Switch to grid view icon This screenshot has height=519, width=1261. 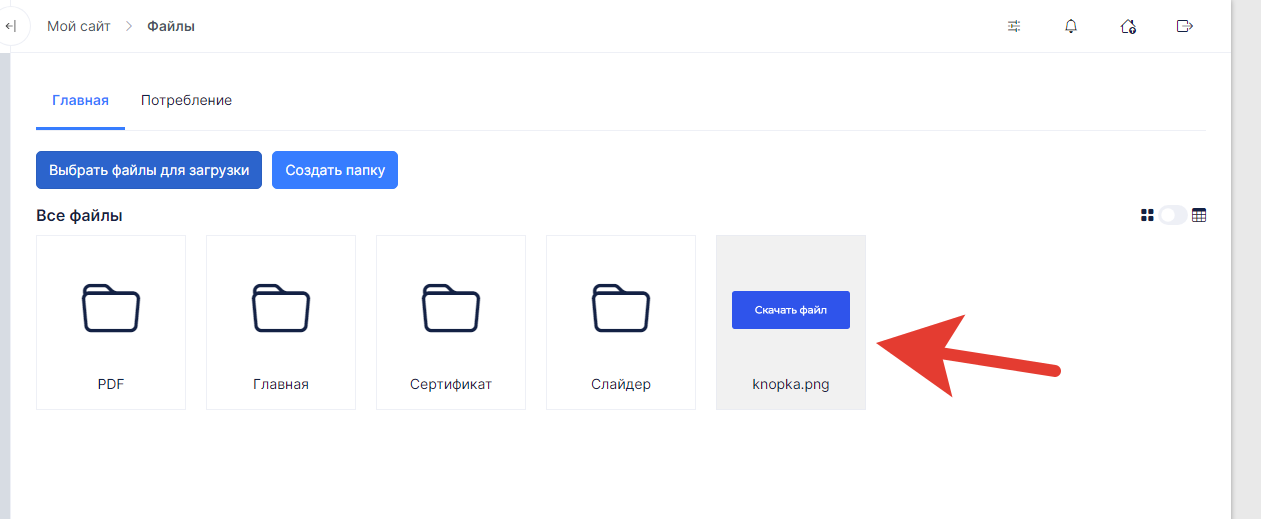(1147, 215)
